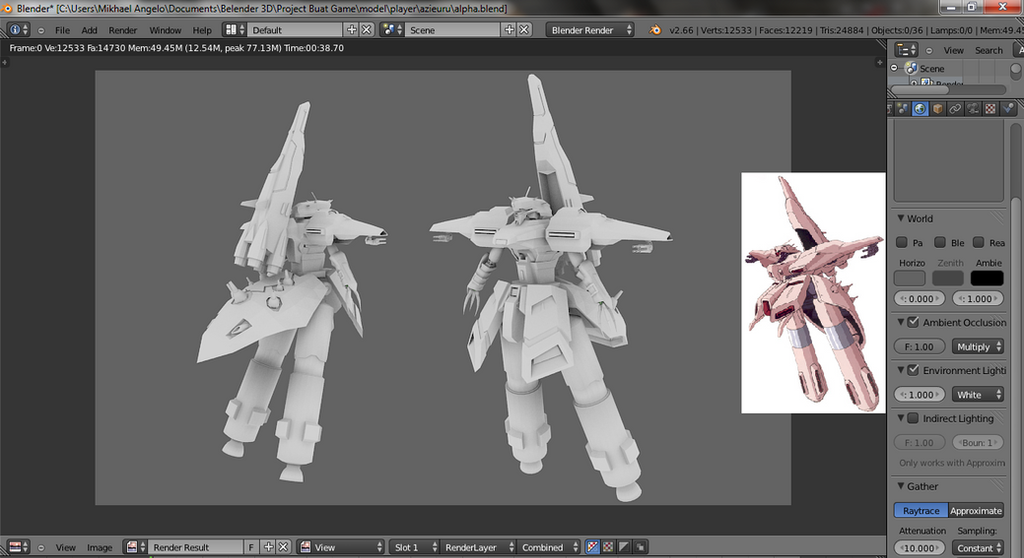The width and height of the screenshot is (1024, 558).
Task: Open Object Constraints properties tab
Action: coord(955,108)
